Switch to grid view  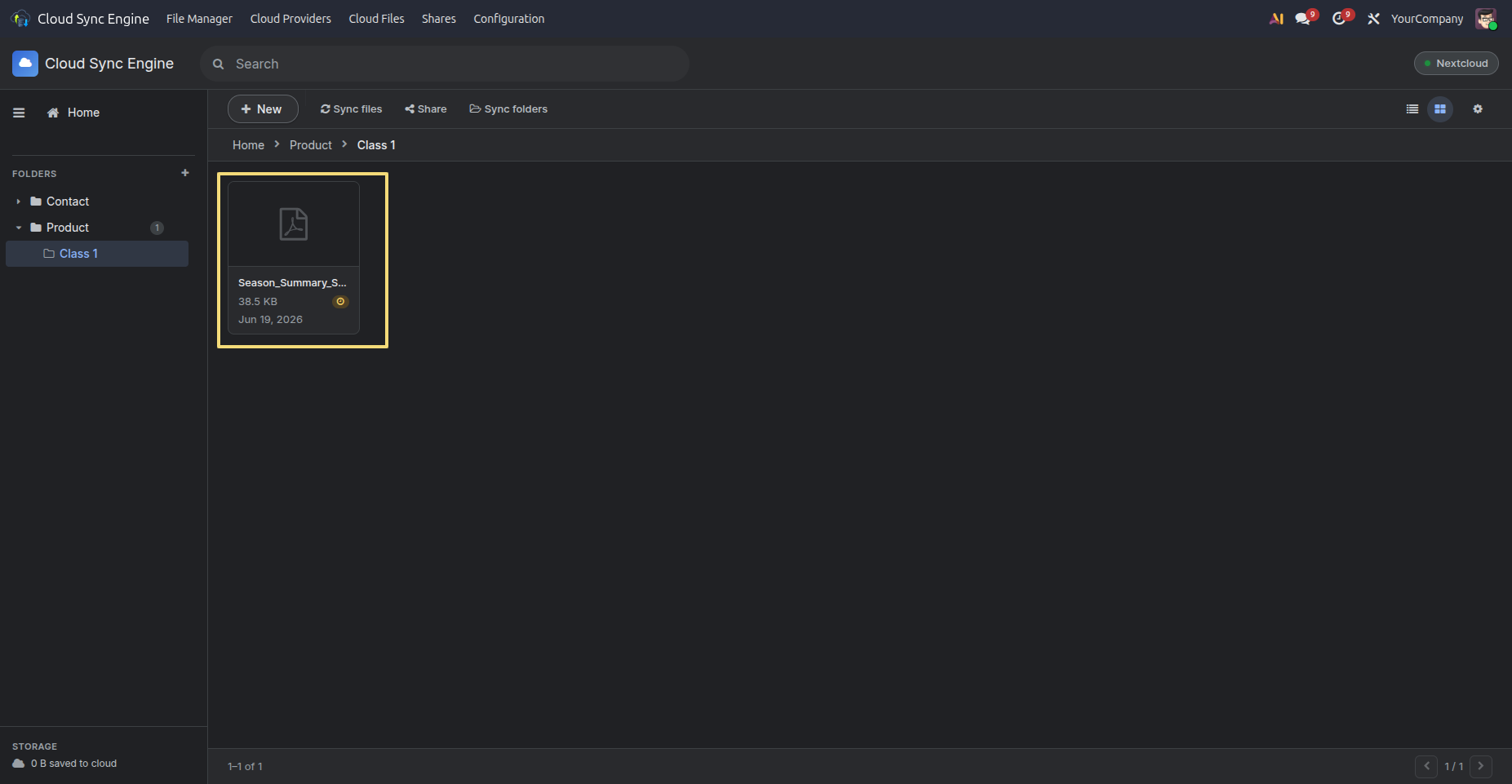(1440, 109)
